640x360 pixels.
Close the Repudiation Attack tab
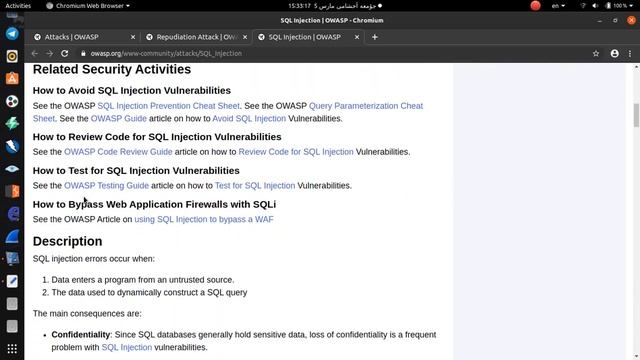click(x=244, y=37)
